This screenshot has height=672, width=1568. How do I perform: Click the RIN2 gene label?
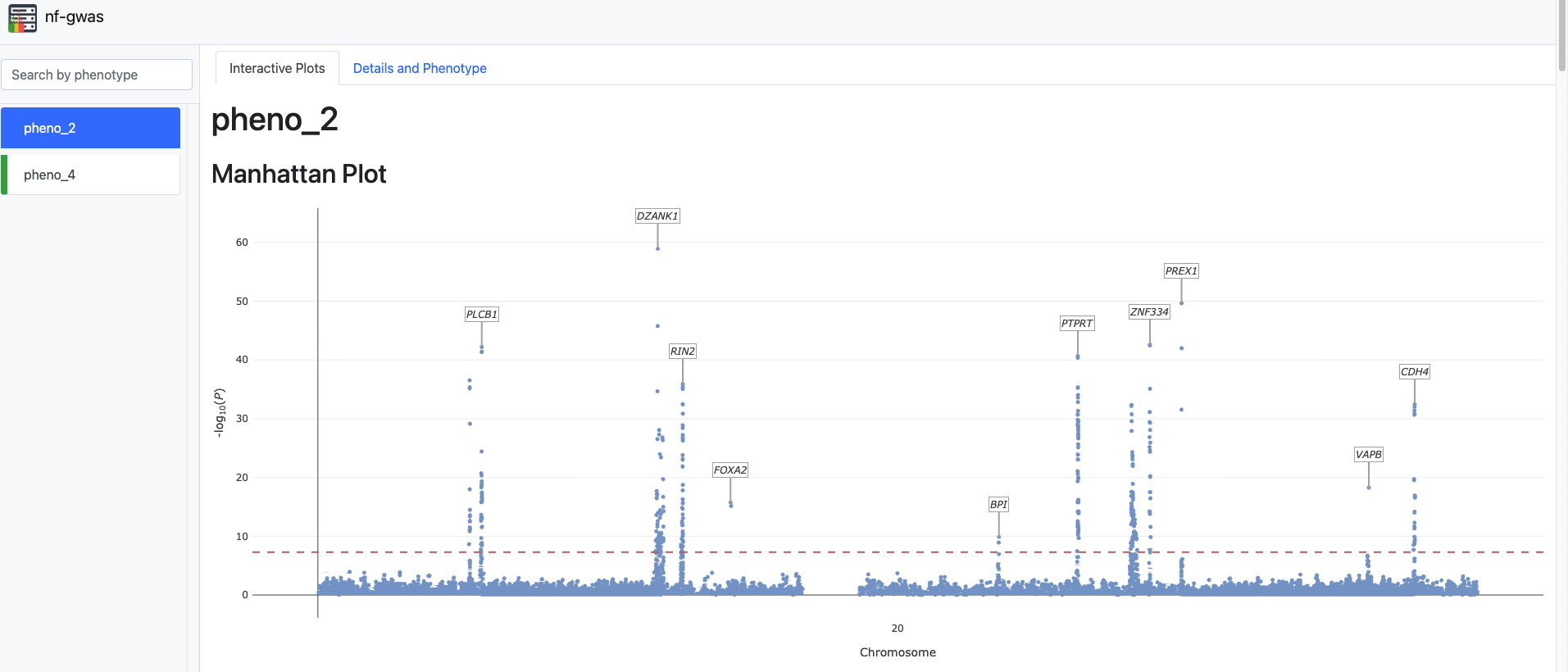point(682,352)
